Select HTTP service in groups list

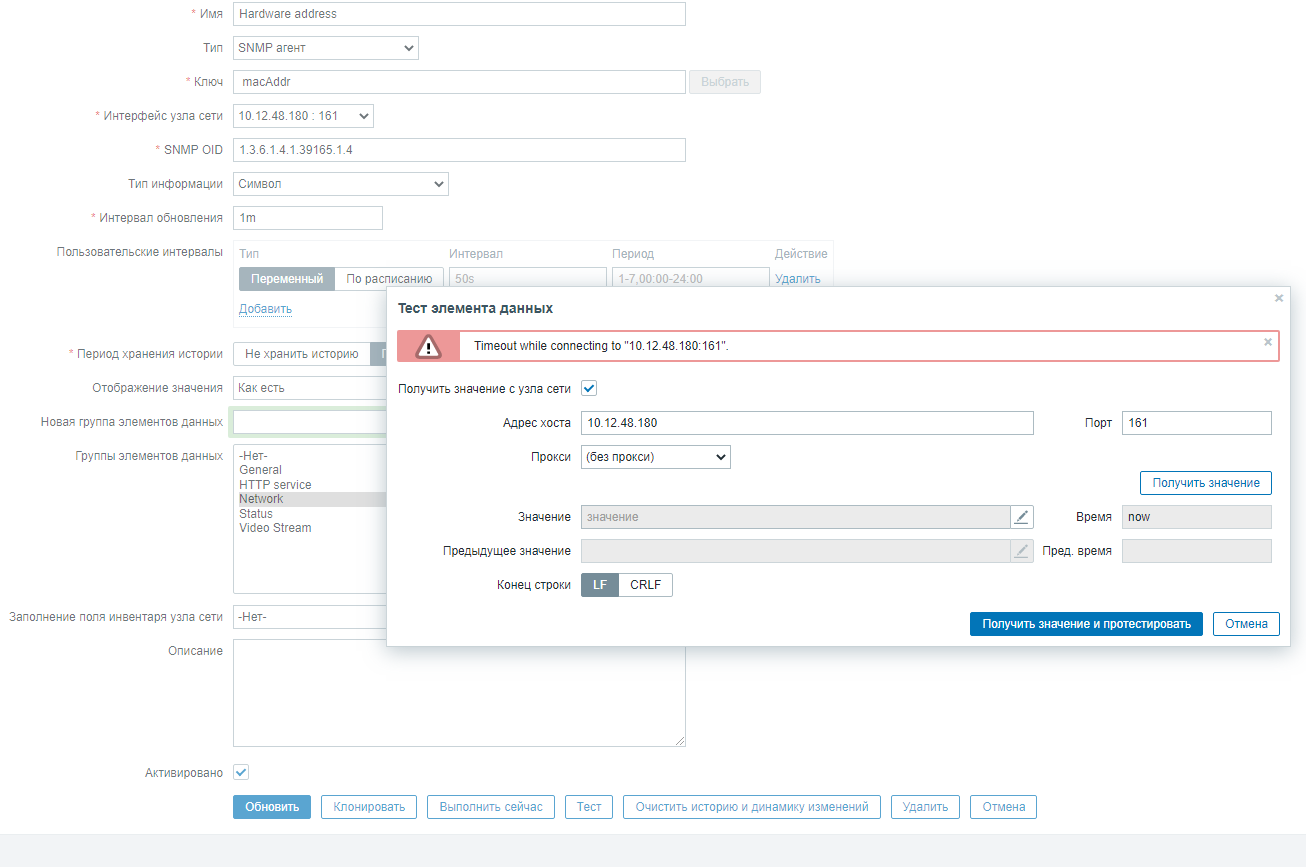(x=275, y=485)
